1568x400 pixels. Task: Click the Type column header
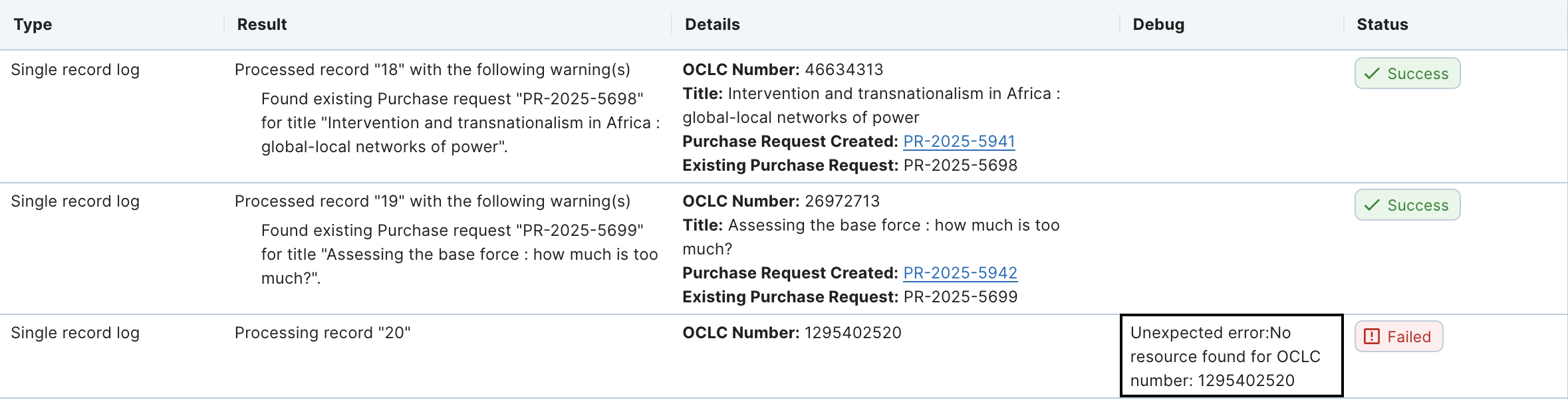click(33, 25)
